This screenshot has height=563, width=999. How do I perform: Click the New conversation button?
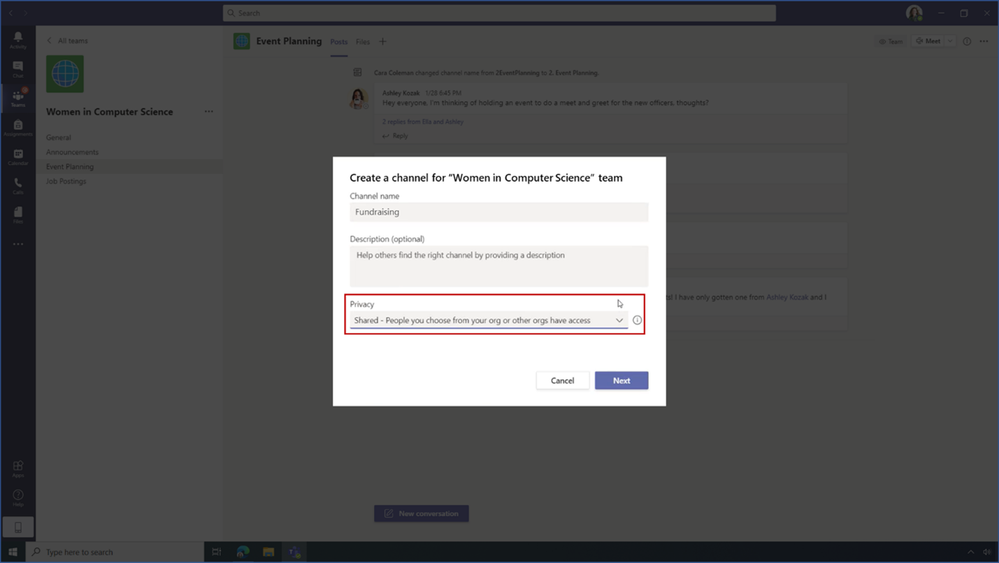click(421, 513)
